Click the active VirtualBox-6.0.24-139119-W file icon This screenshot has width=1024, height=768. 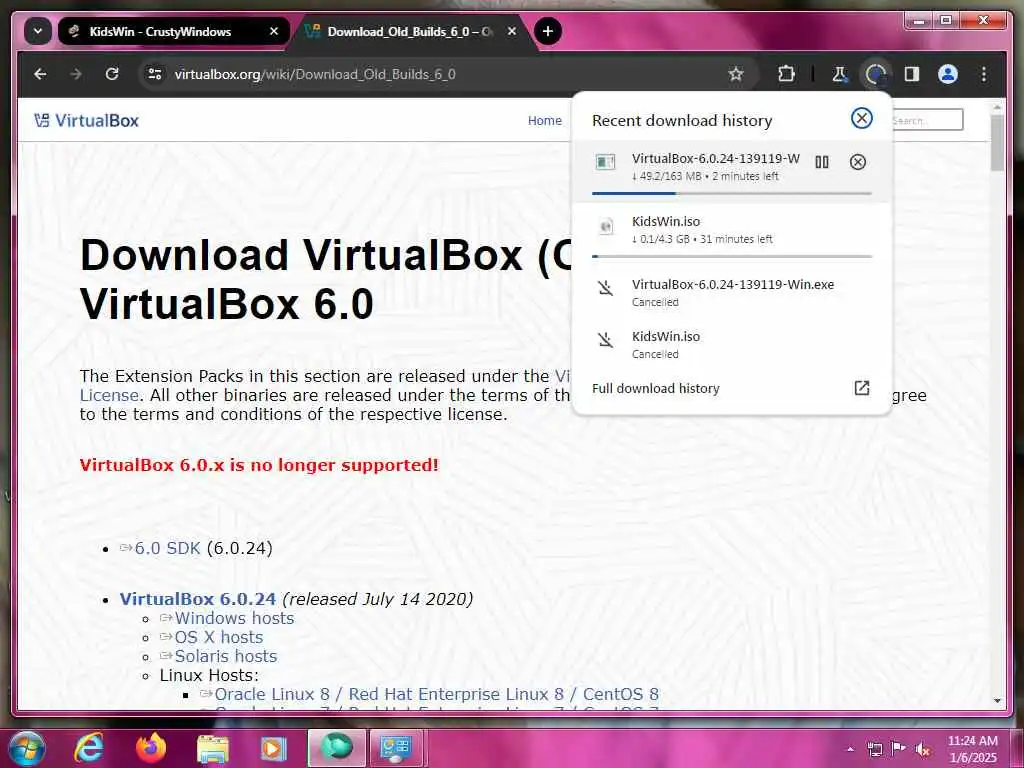pos(605,161)
